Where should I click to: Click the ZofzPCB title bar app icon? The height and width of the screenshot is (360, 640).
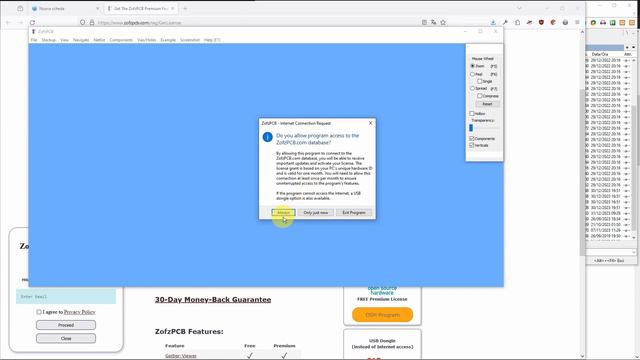[x=34, y=31]
